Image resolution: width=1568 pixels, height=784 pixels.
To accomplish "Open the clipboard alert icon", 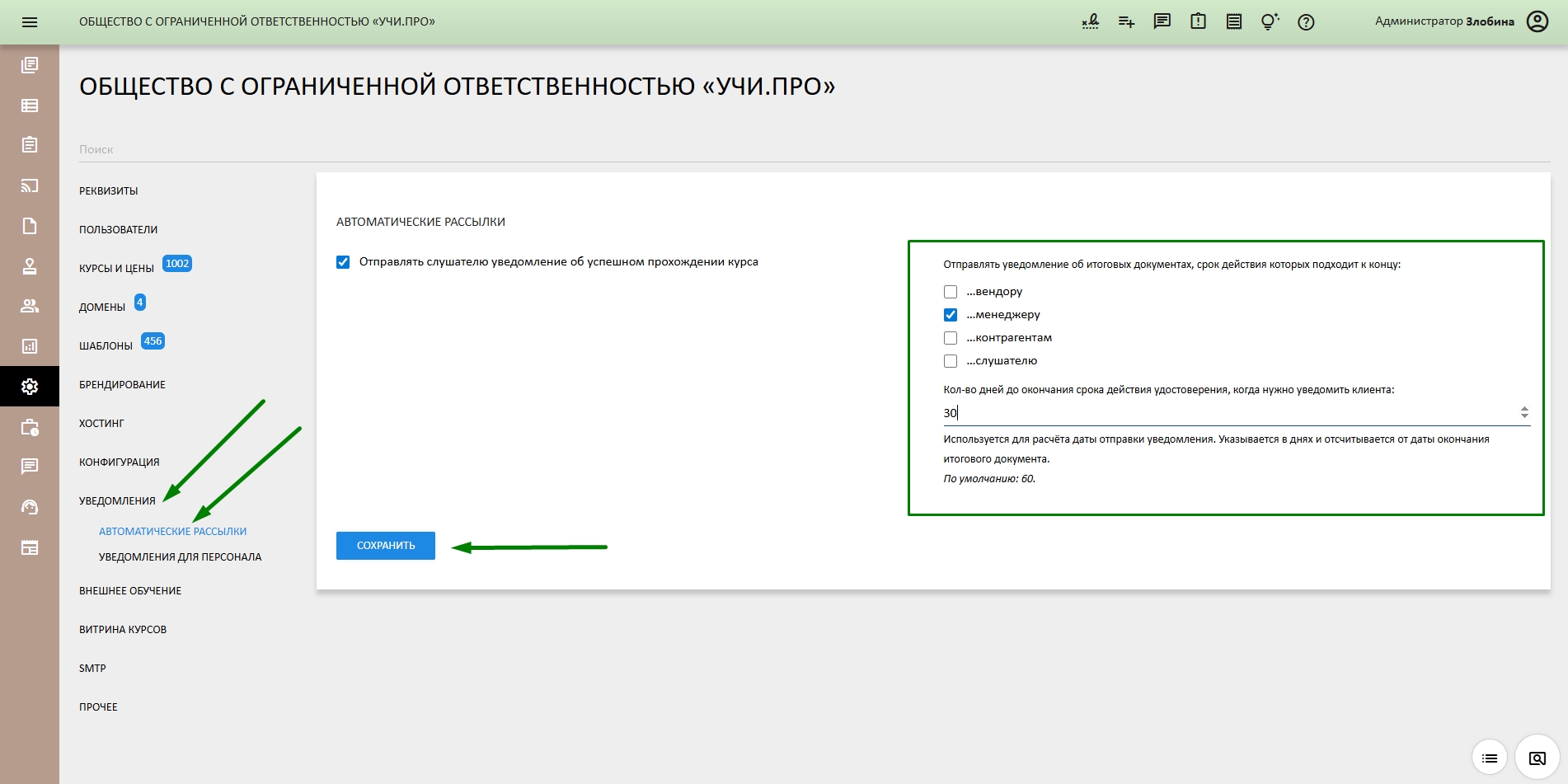I will [x=1197, y=21].
